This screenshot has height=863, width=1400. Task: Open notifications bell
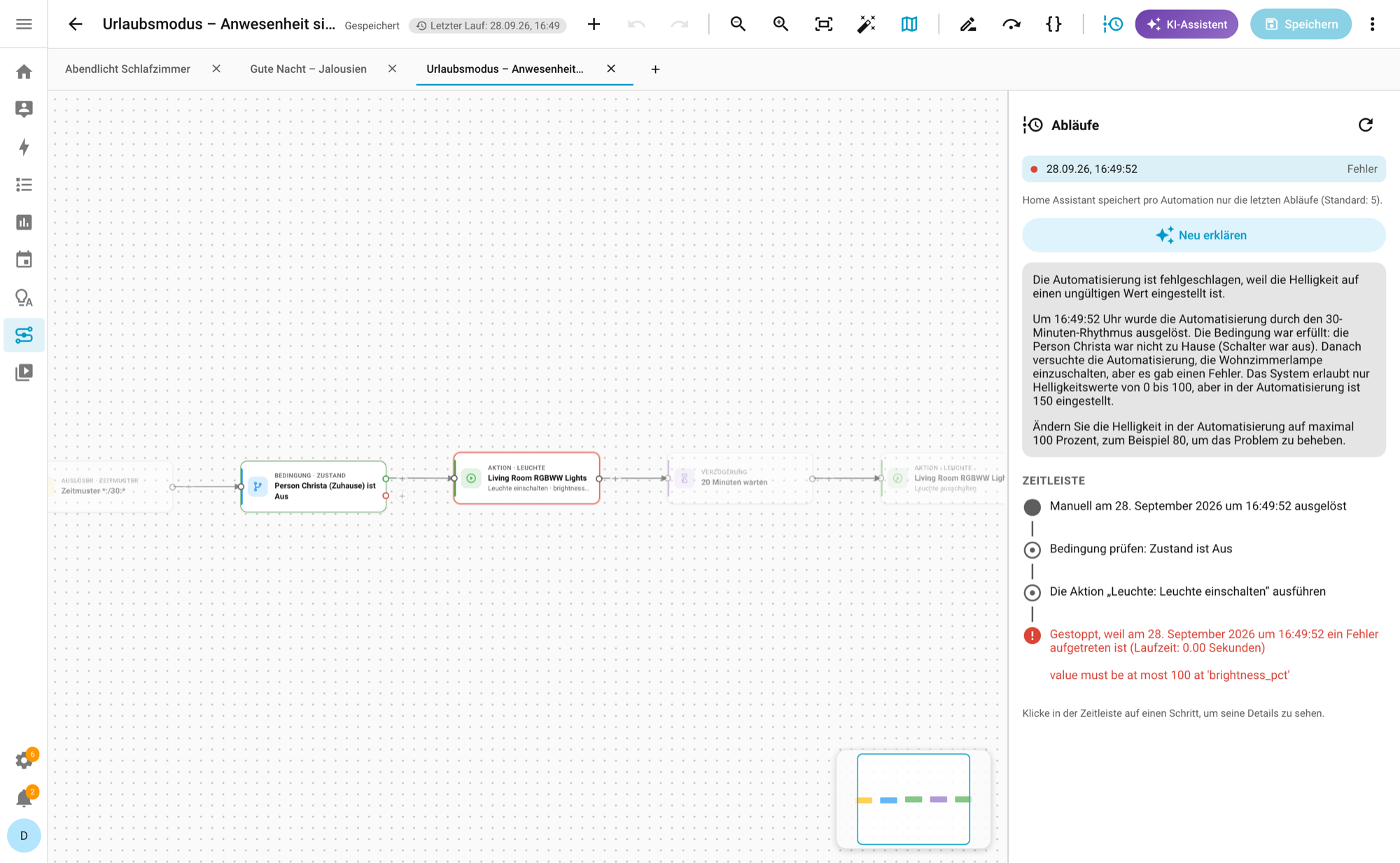click(x=24, y=798)
